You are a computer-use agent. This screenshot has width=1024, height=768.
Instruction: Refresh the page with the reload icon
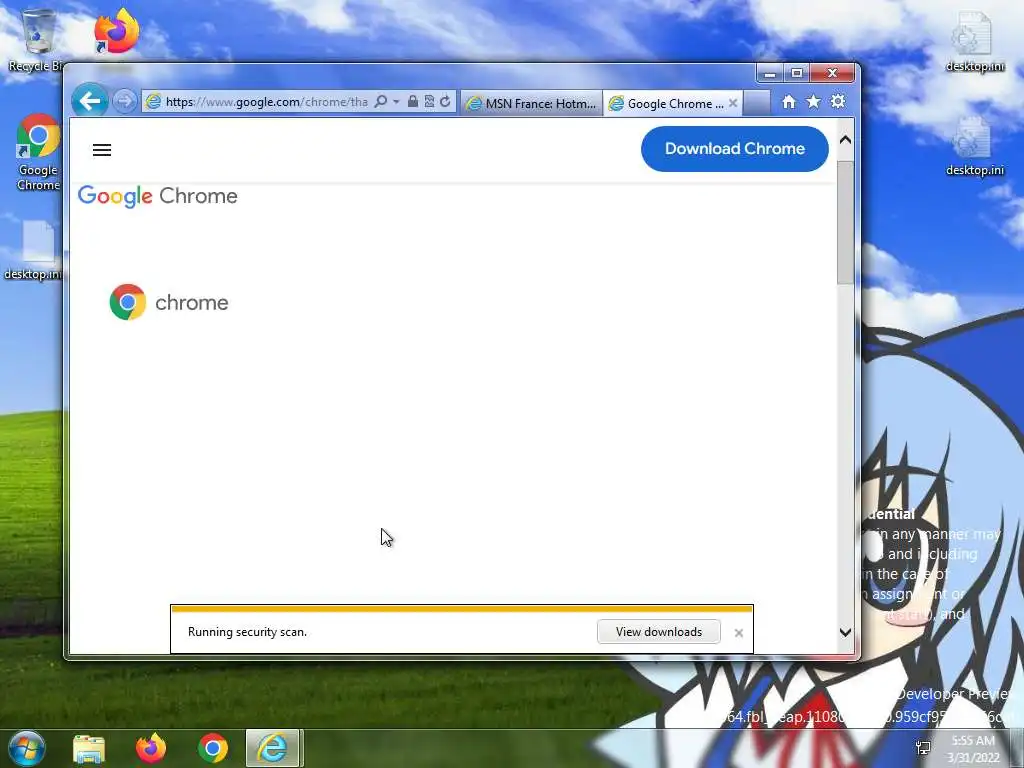pyautogui.click(x=445, y=101)
